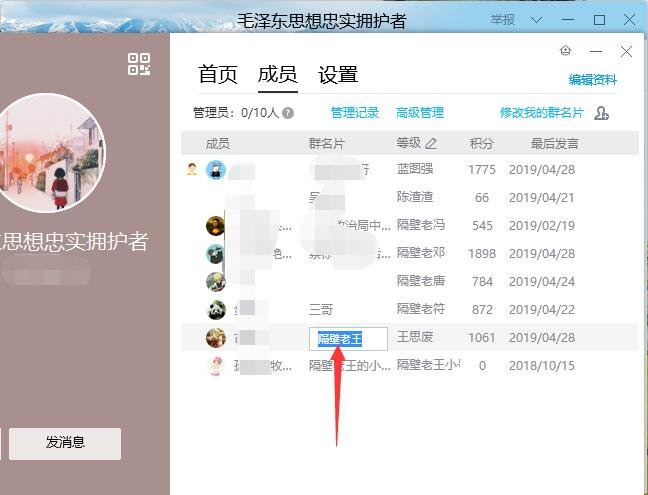Click the 管理员: 0/10人 label

click(236, 112)
